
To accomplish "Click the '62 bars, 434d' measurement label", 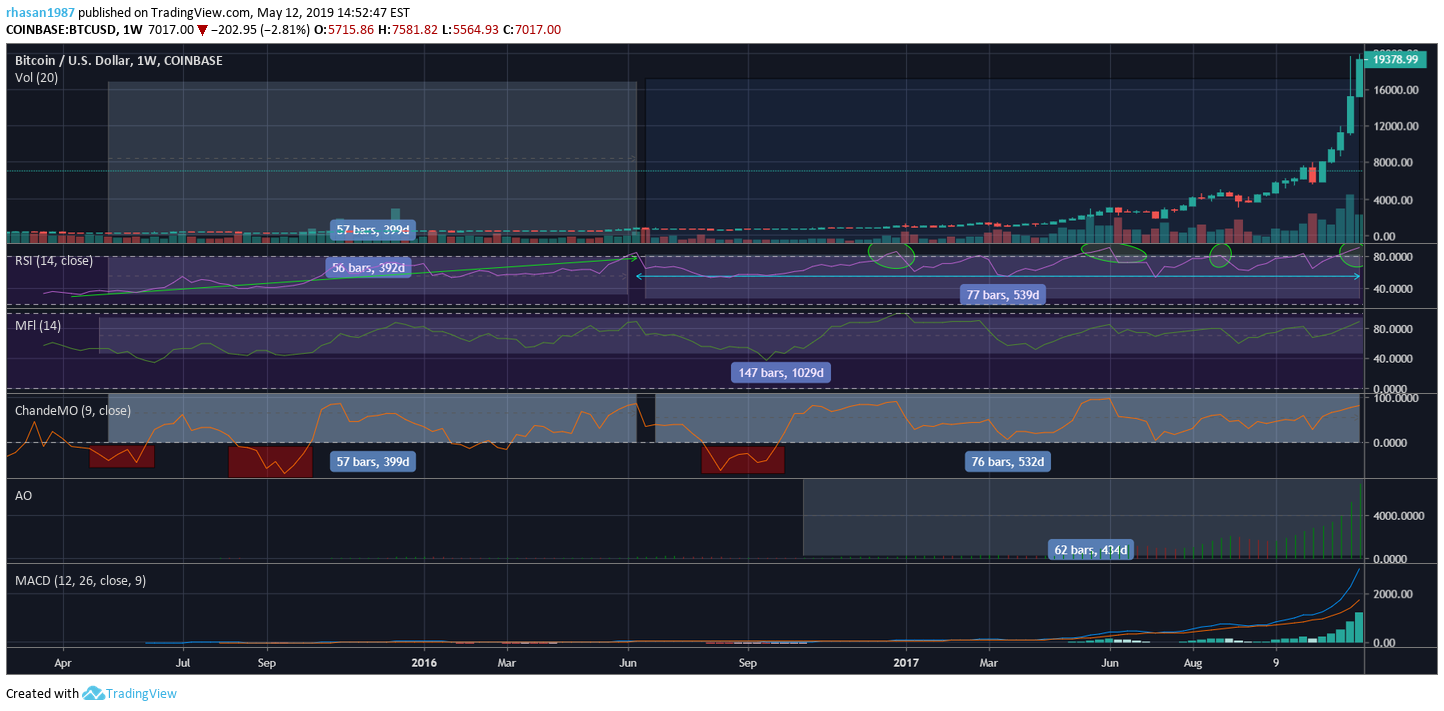I will coord(1091,550).
